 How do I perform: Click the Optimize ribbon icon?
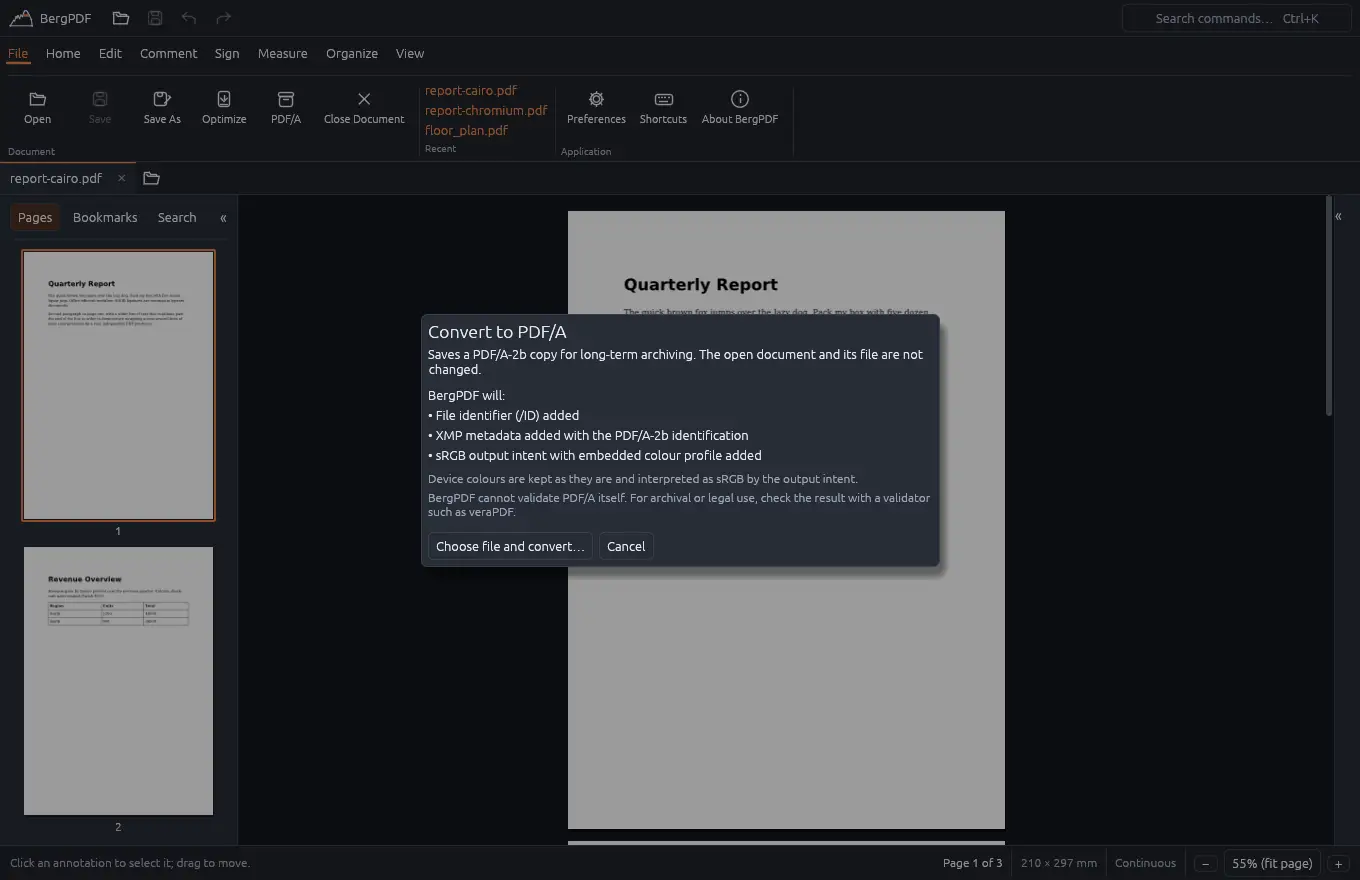[224, 108]
